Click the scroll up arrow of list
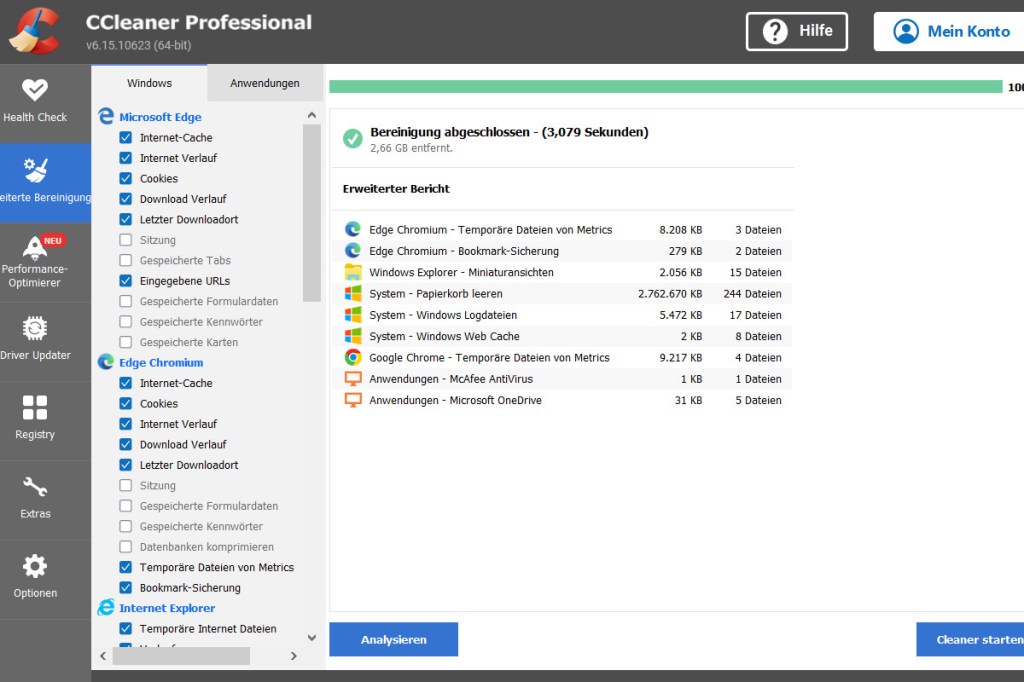The height and width of the screenshot is (682, 1024). tap(312, 115)
